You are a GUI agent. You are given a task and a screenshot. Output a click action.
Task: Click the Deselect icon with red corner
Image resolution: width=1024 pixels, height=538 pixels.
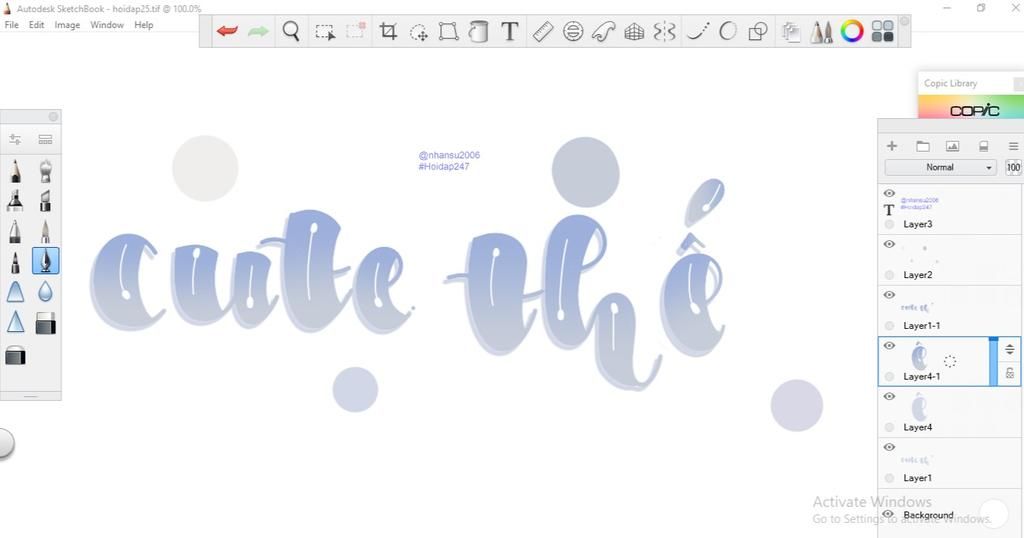(x=356, y=31)
